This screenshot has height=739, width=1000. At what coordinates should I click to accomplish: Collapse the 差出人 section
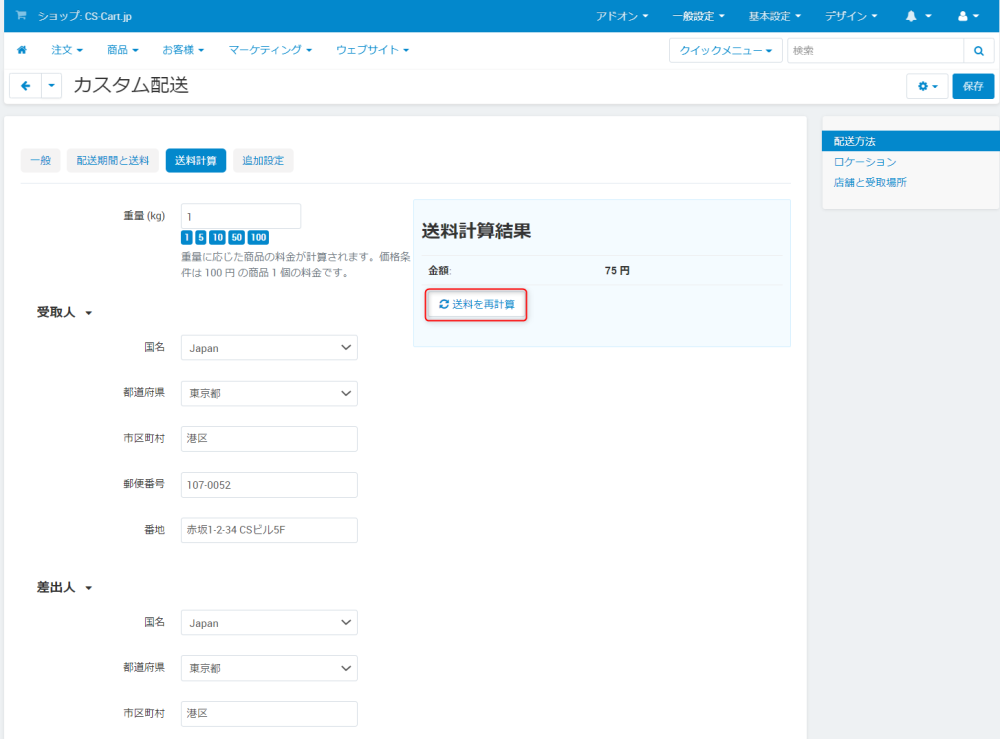tap(64, 587)
